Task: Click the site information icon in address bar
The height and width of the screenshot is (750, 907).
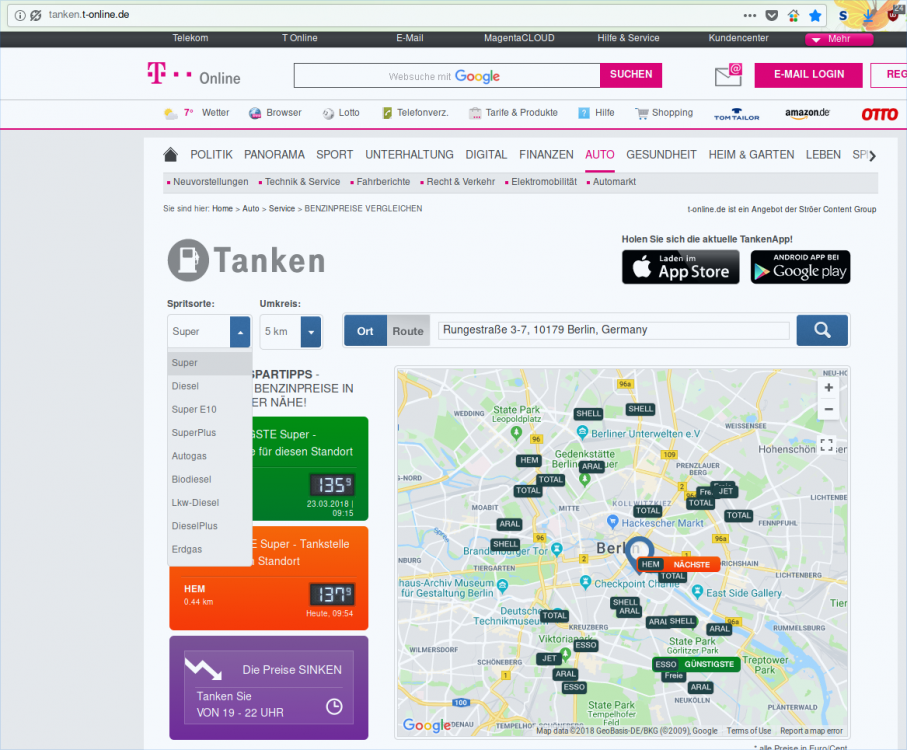Action: pyautogui.click(x=20, y=15)
